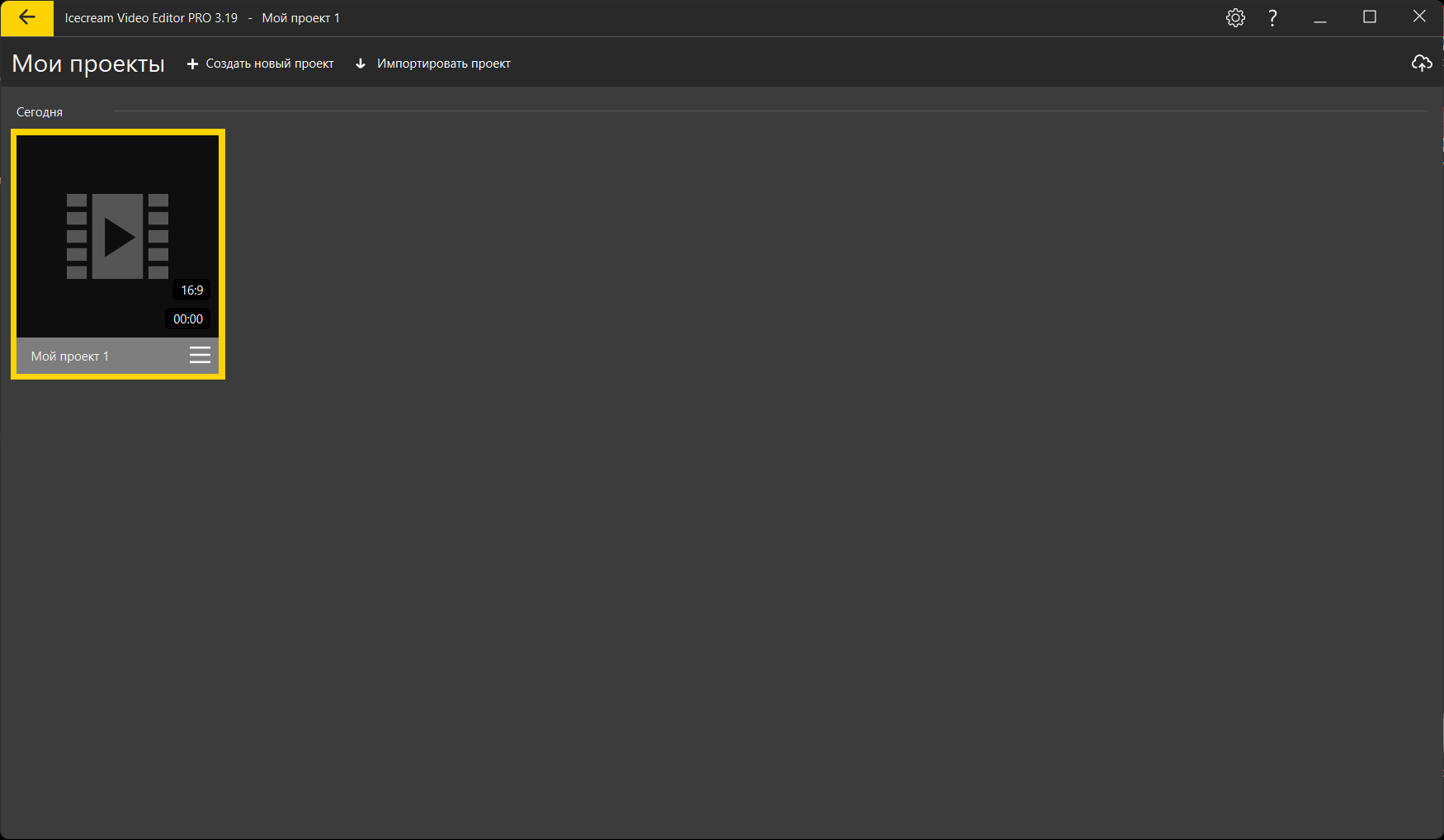Open the Мой проект 1 project thumbnail
The height and width of the screenshot is (840, 1444).
[118, 236]
